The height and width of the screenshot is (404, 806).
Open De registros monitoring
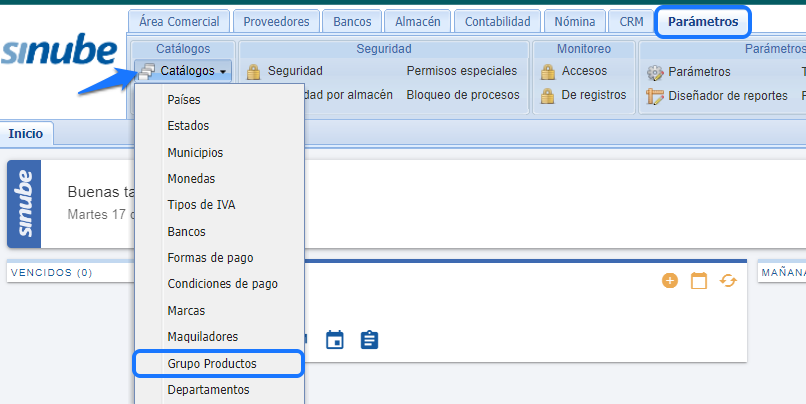pos(584,95)
